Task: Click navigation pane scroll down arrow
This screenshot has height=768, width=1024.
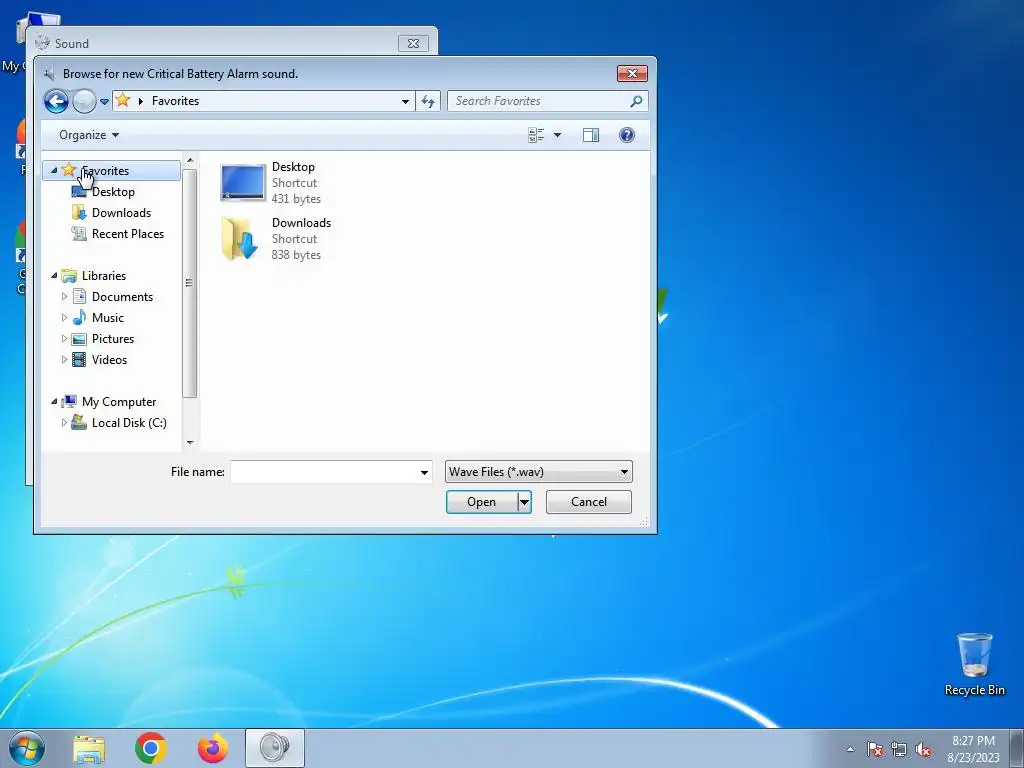Action: [x=189, y=443]
